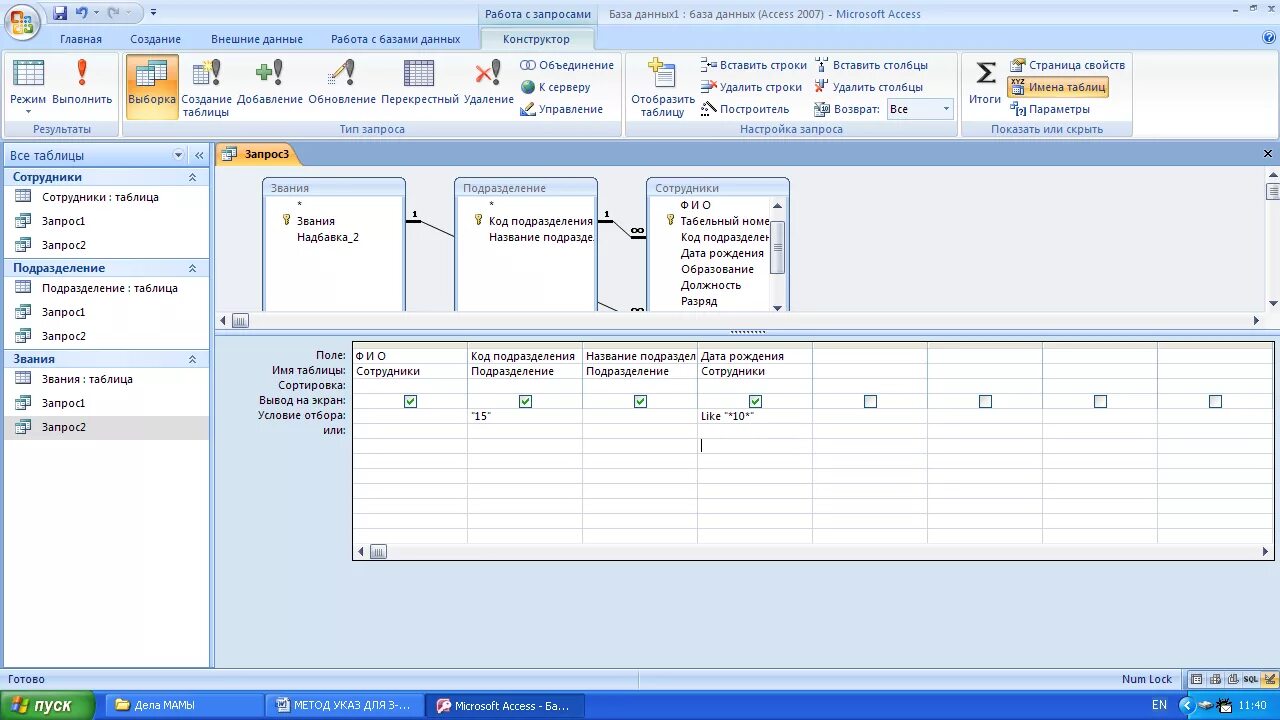Viewport: 1280px width, 720px height.
Task: Click the Office button
Action: (21, 20)
